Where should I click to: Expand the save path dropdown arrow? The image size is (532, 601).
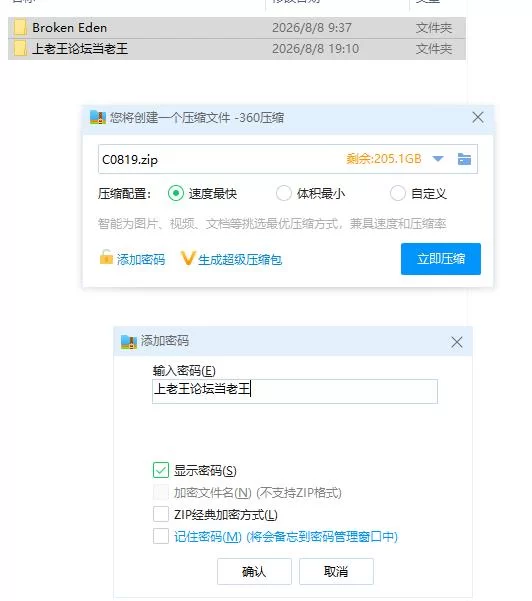coord(438,159)
